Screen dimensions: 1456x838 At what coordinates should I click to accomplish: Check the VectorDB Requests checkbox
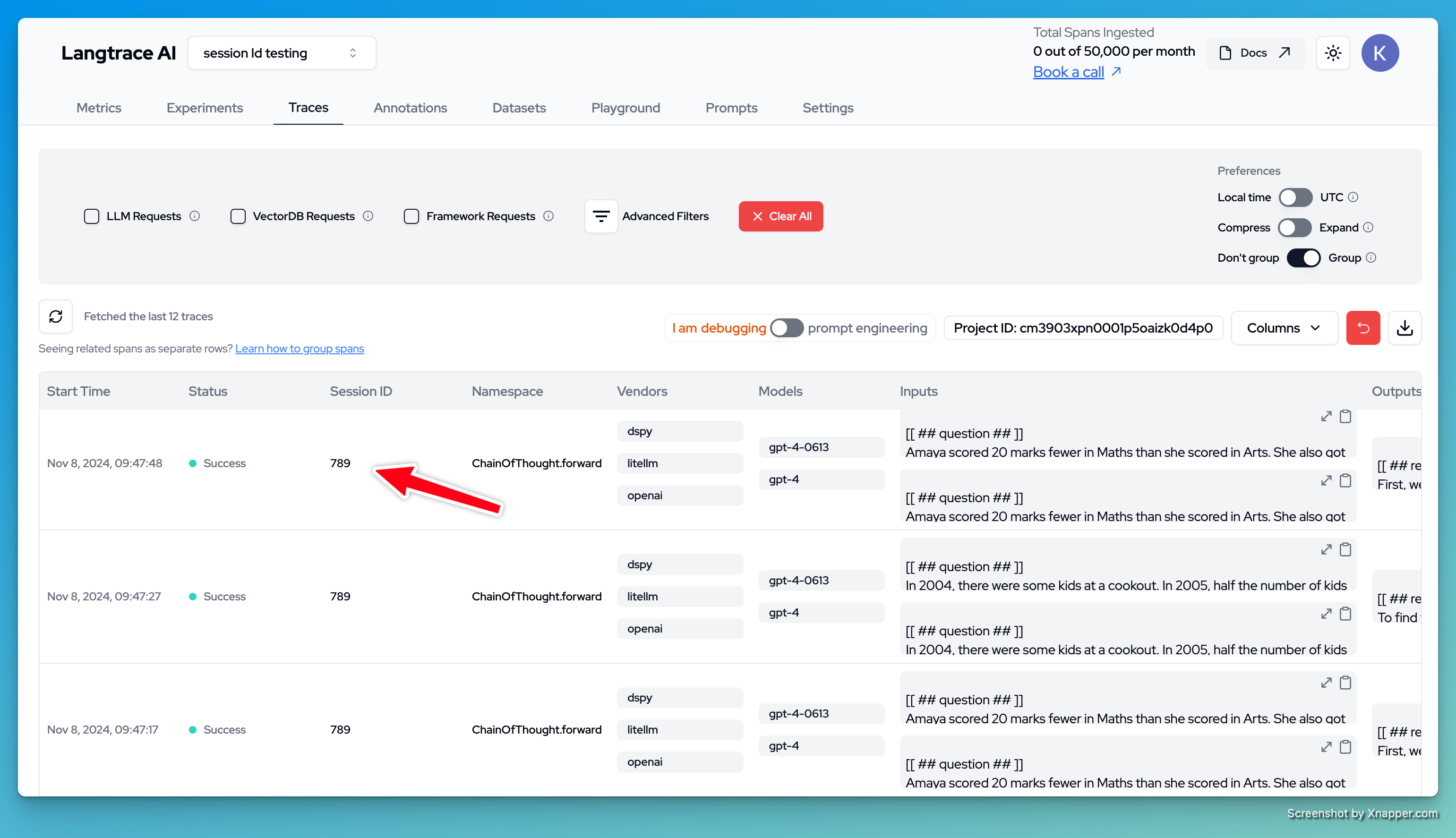(238, 216)
